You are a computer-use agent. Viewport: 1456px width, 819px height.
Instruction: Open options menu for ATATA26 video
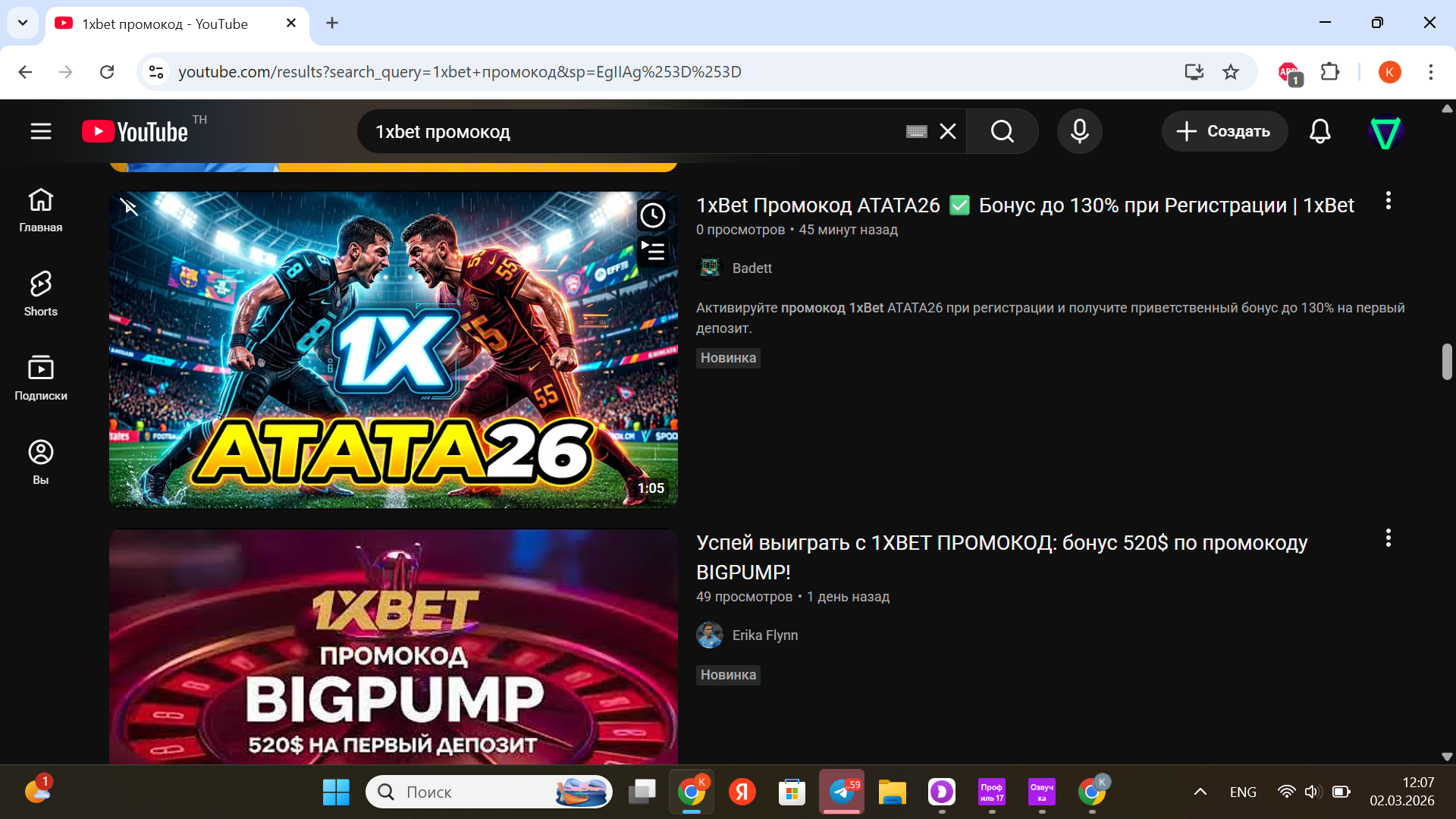[x=1388, y=201]
